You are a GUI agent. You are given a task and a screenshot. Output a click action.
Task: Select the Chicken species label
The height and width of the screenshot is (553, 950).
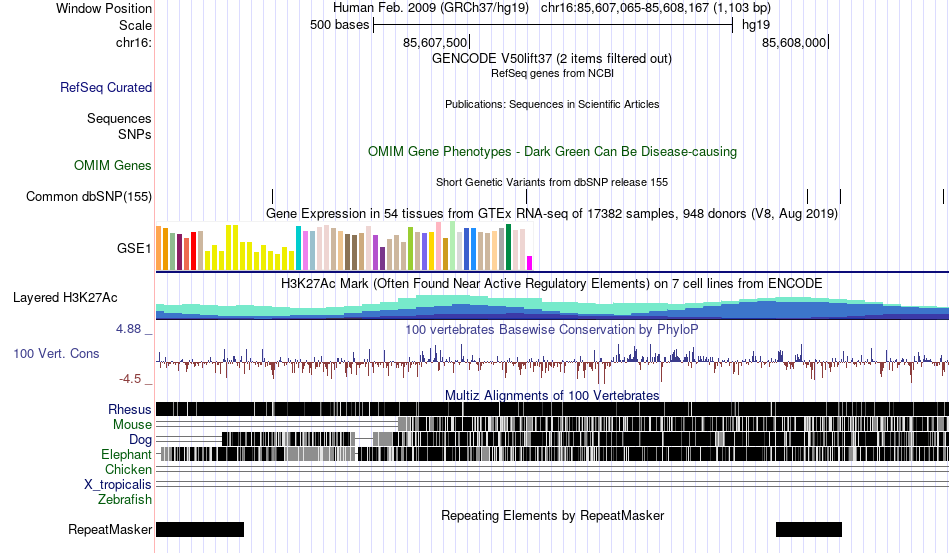coord(128,469)
